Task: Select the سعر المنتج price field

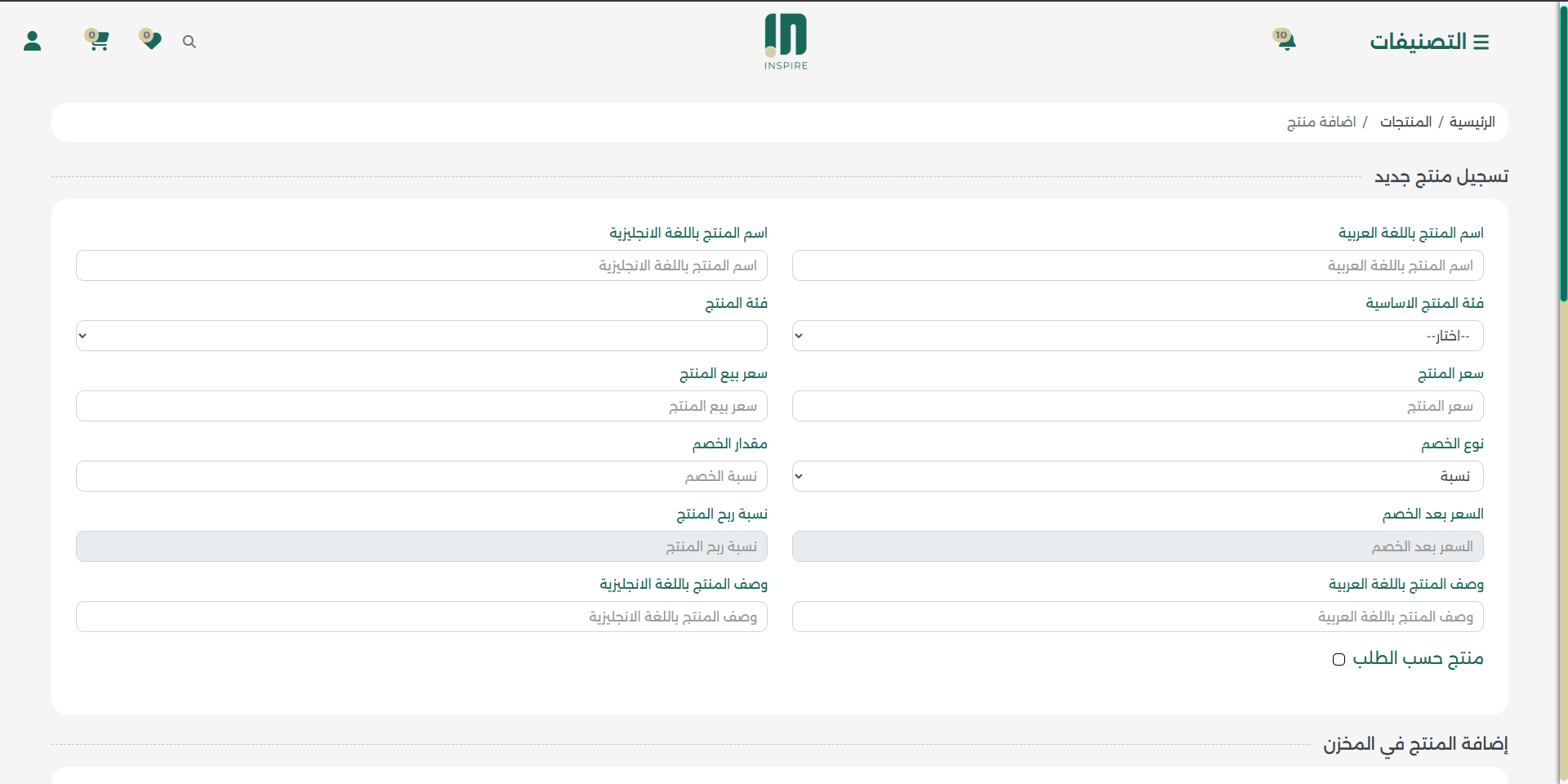Action: coord(1138,406)
